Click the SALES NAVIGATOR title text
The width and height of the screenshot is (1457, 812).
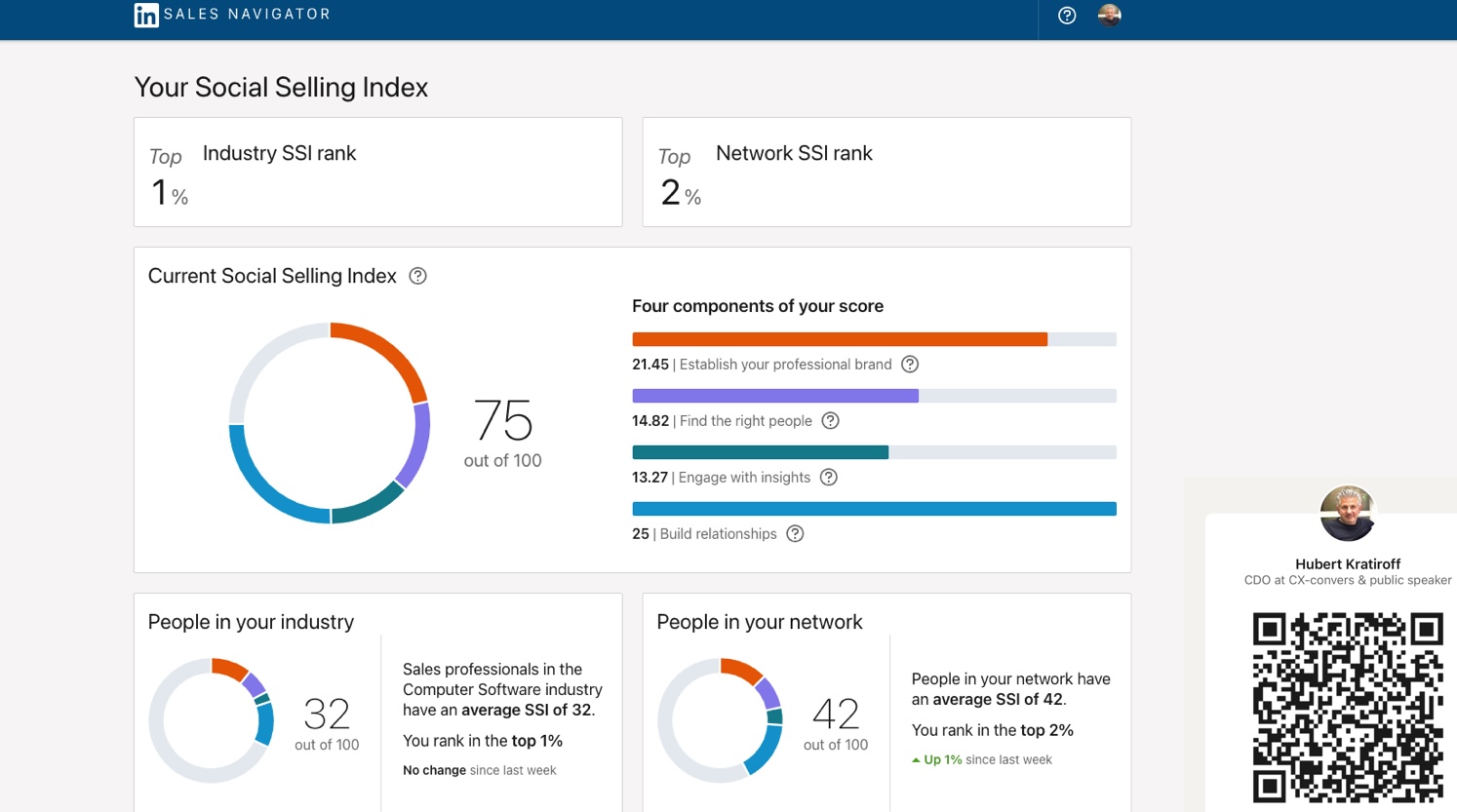[248, 15]
